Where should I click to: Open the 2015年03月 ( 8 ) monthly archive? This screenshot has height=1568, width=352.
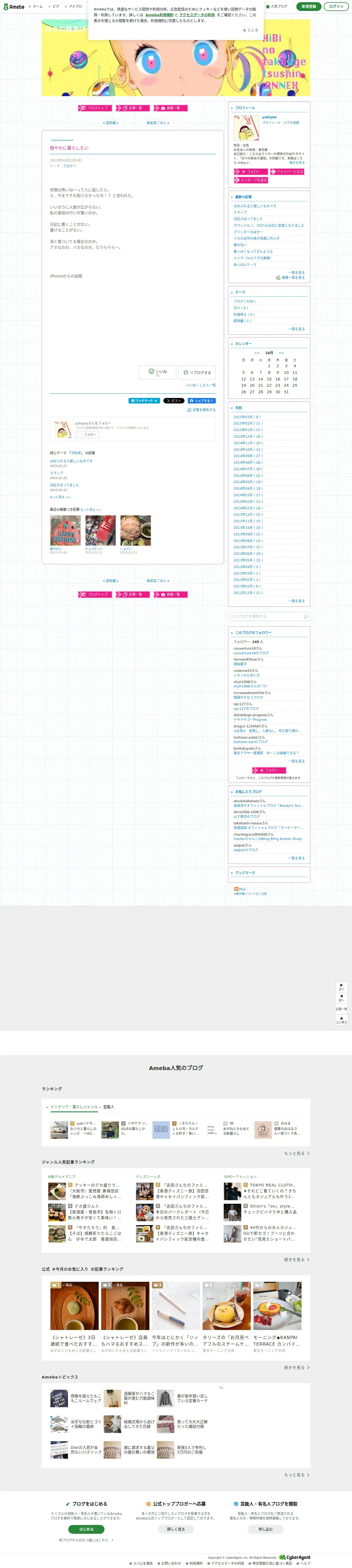pyautogui.click(x=247, y=417)
